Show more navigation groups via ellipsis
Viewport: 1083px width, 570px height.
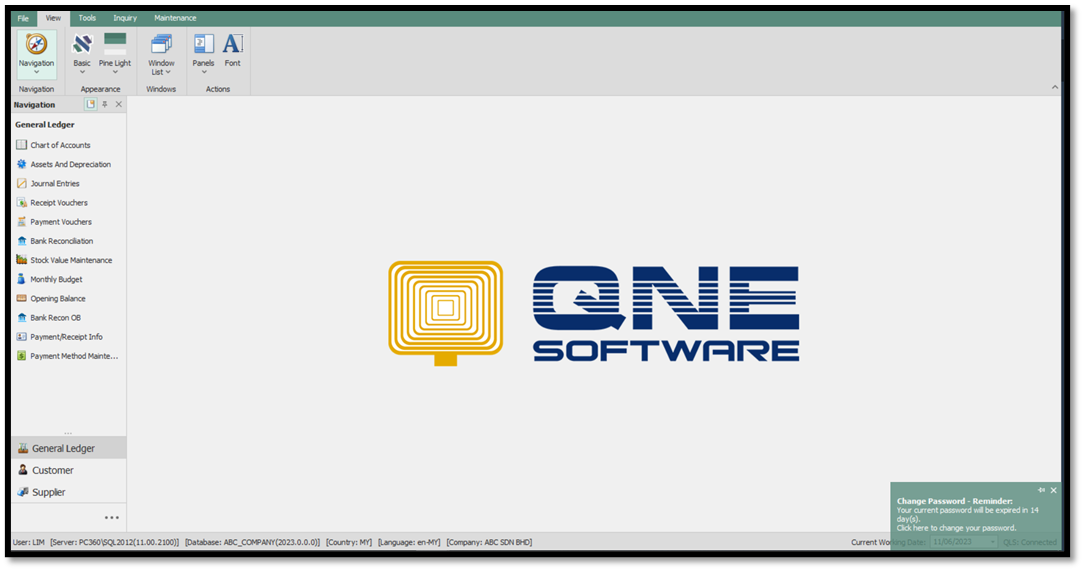pos(112,517)
